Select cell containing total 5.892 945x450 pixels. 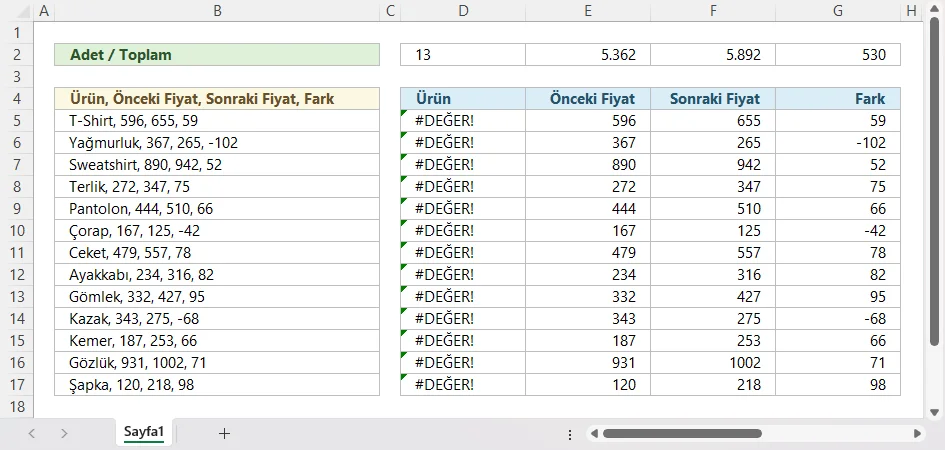pyautogui.click(x=712, y=55)
